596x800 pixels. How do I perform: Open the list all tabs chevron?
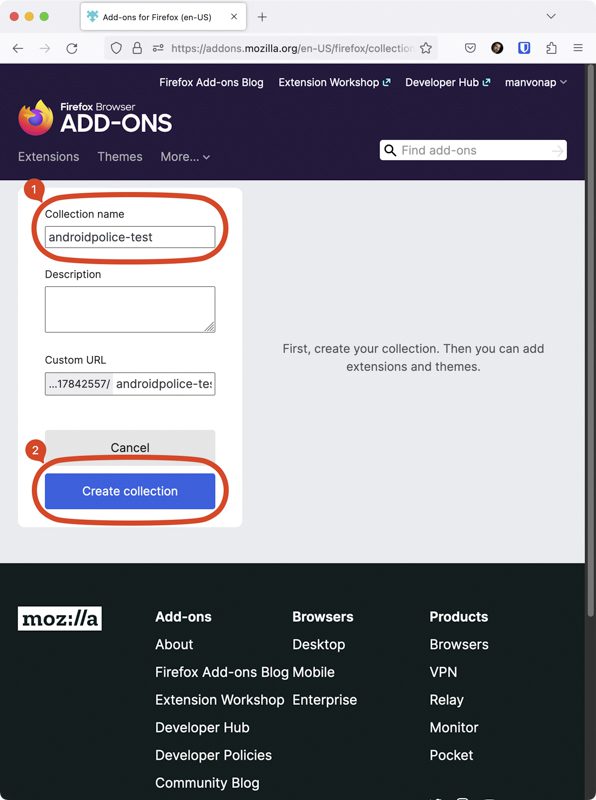click(551, 16)
